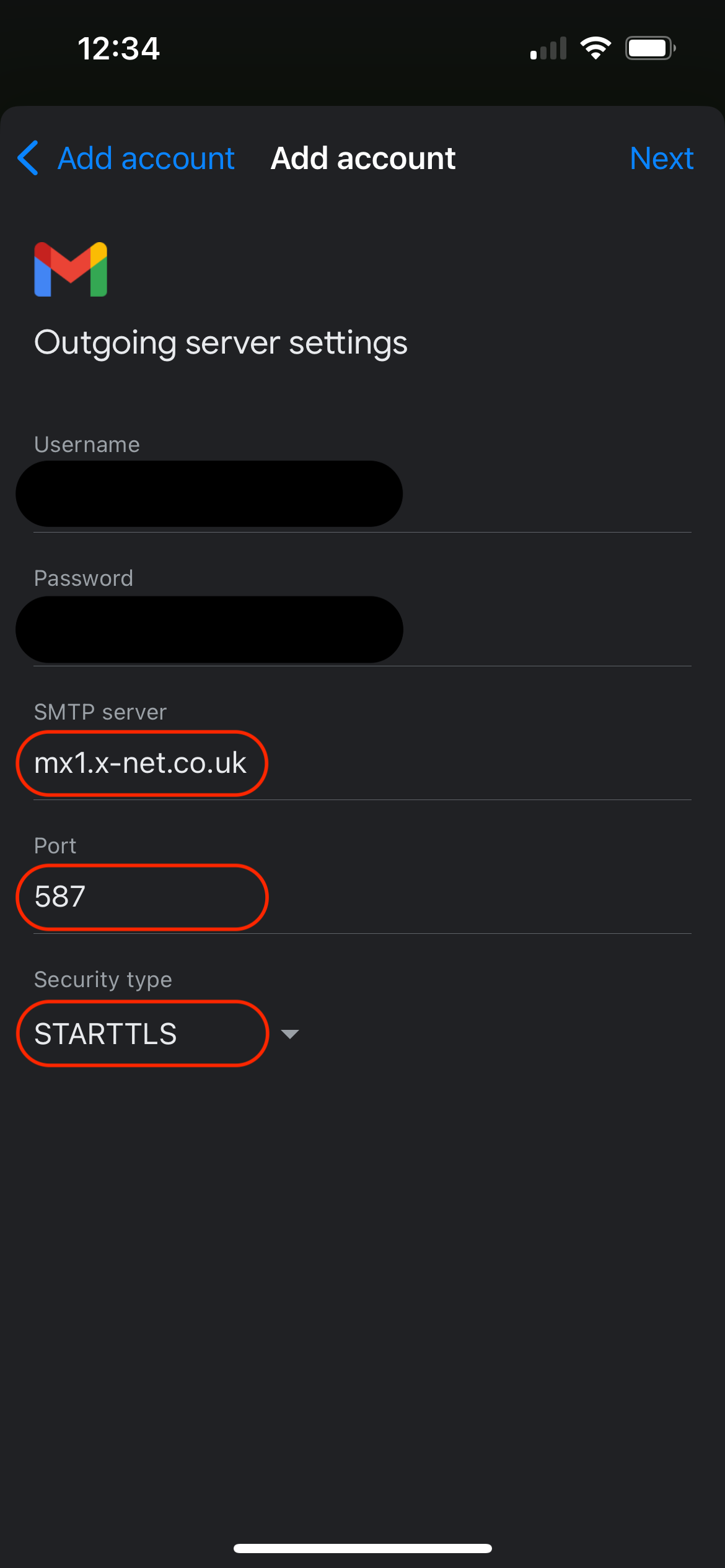Tap the SMTP server field label
Image resolution: width=725 pixels, height=1568 pixels.
(x=100, y=712)
